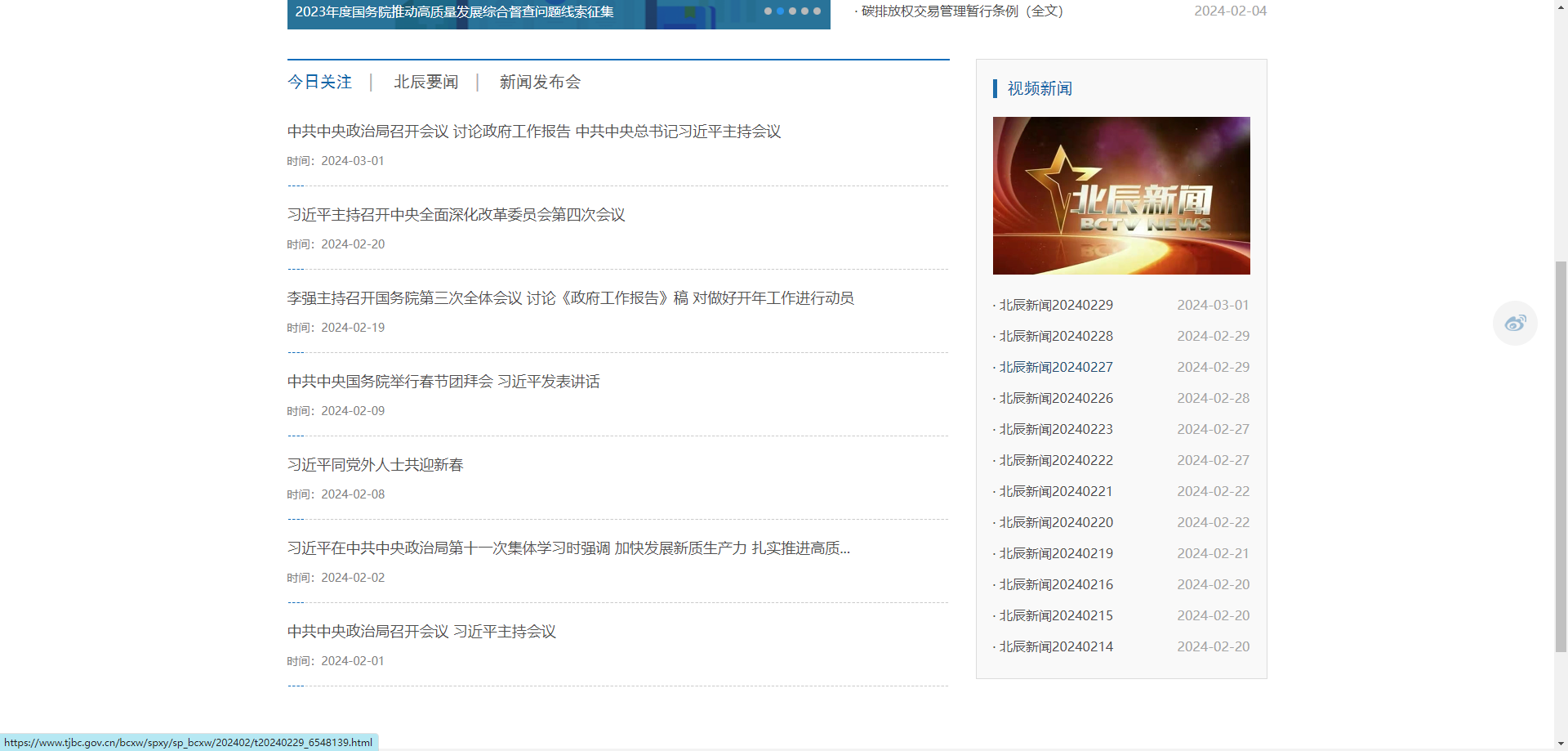
Task: Select the first carousel dot
Action: pos(768,11)
